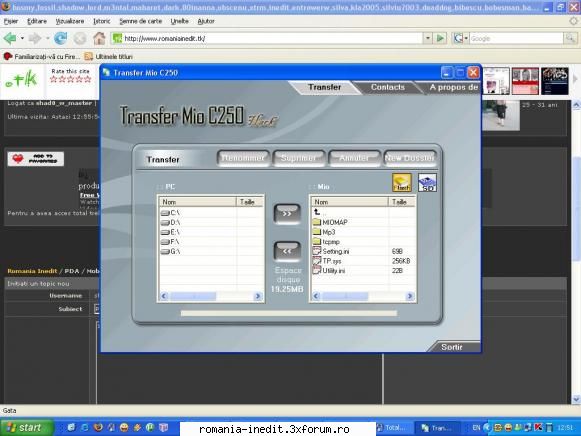This screenshot has width=581, height=436.
Task: Click the Sortir button
Action: (x=452, y=347)
